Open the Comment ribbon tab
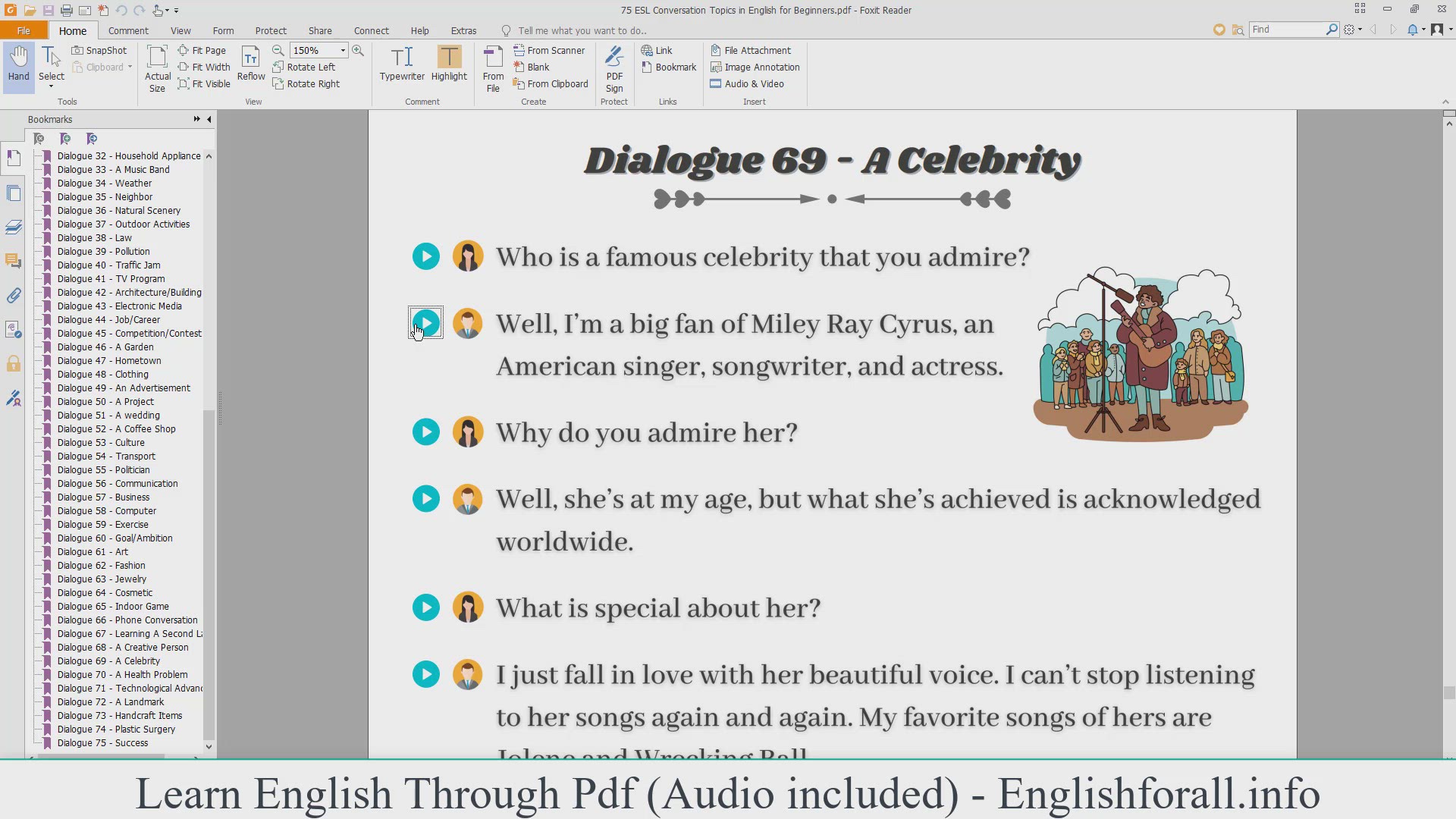 click(x=128, y=30)
